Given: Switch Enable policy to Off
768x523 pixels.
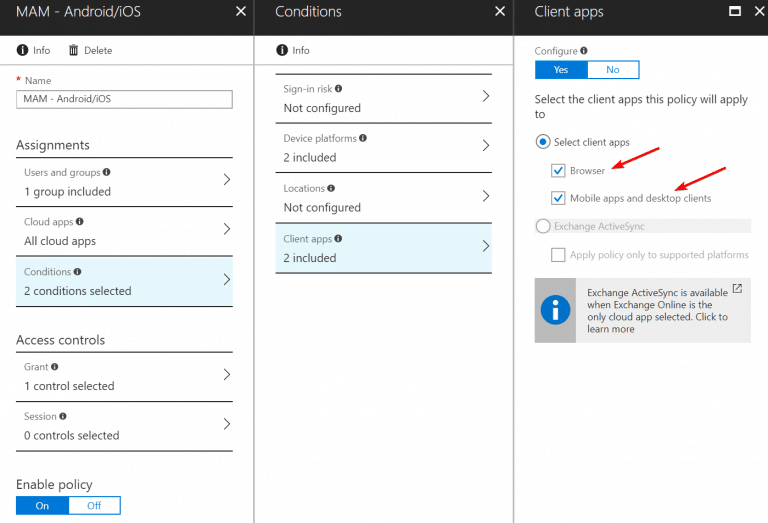Looking at the screenshot, I should pyautogui.click(x=94, y=506).
